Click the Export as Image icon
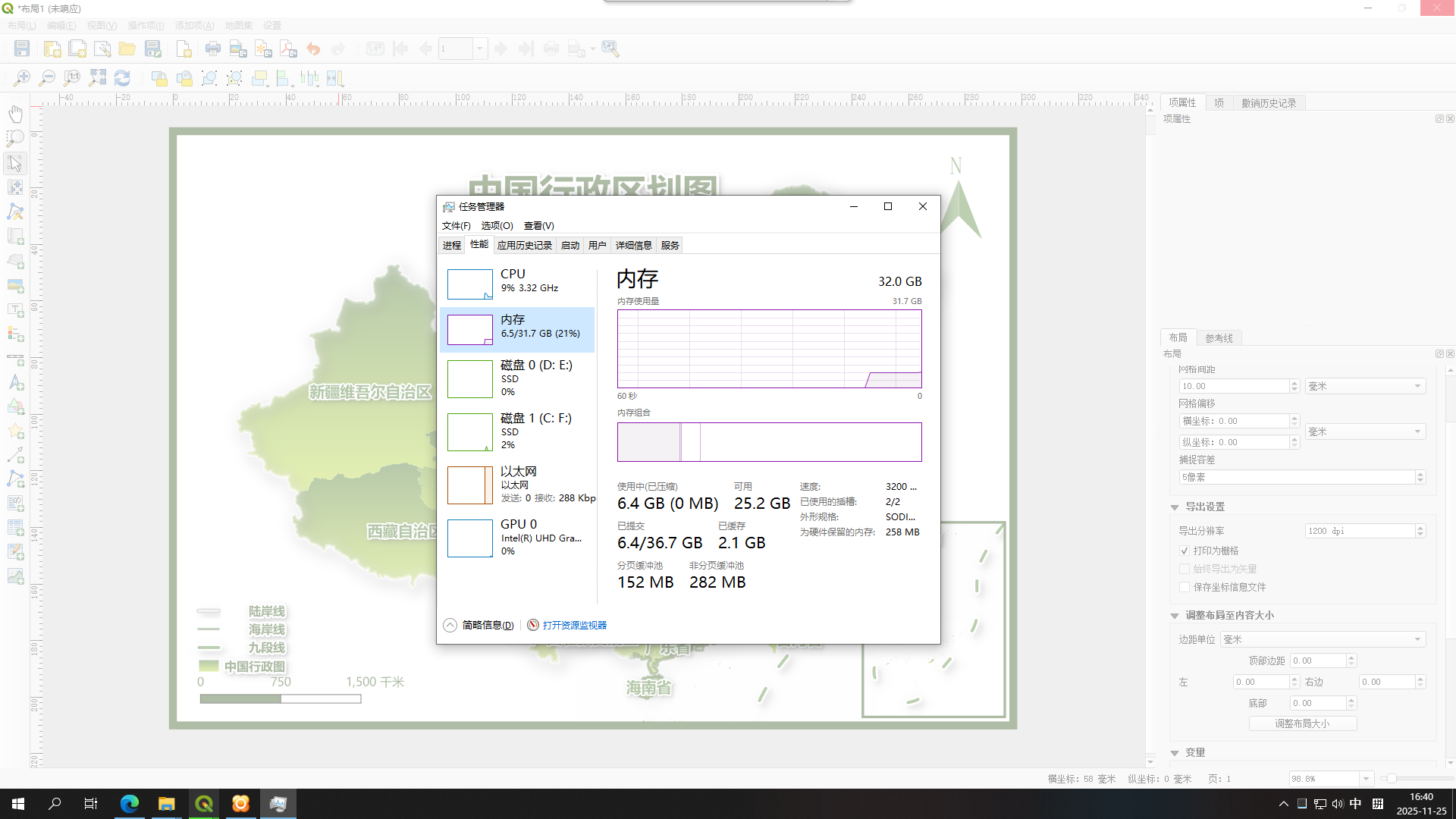Viewport: 1456px width, 819px height. (238, 49)
